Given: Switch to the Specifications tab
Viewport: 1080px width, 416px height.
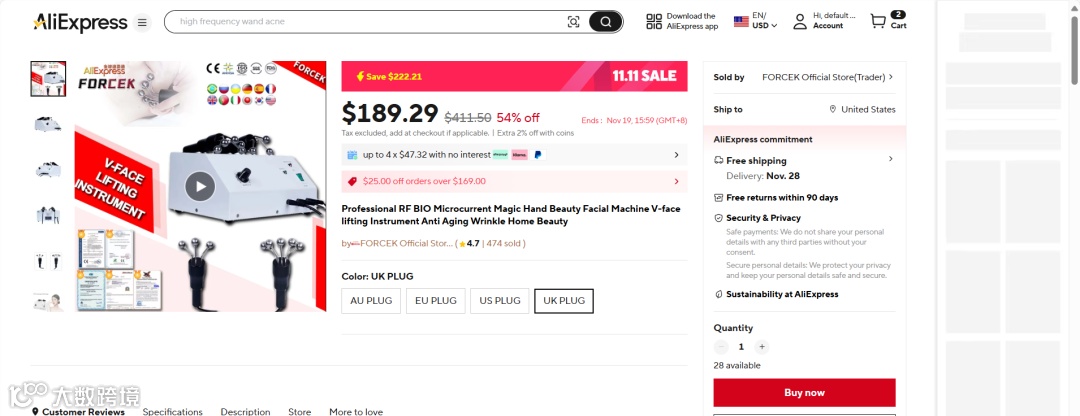Looking at the screenshot, I should [x=172, y=411].
